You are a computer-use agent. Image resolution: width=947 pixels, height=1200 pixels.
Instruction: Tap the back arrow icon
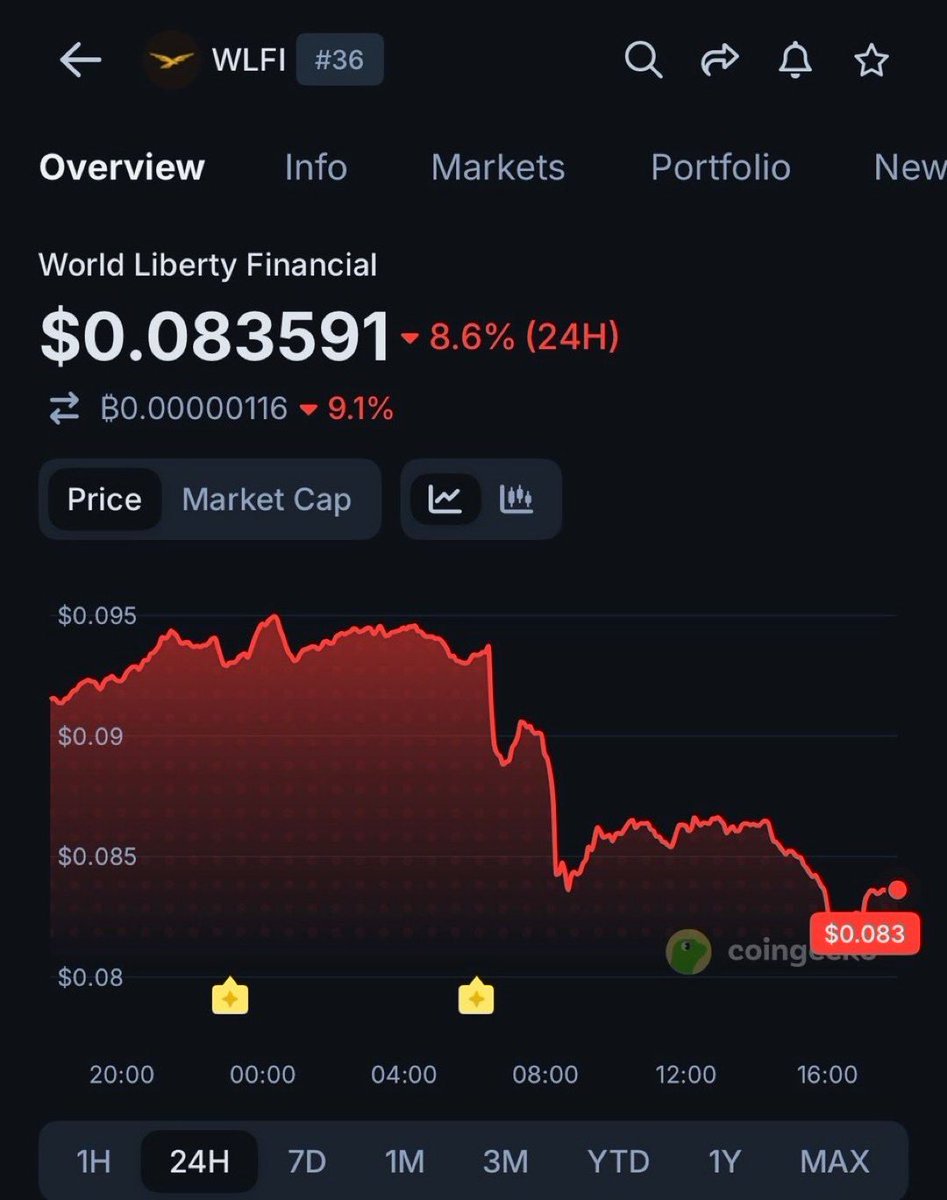pyautogui.click(x=80, y=61)
